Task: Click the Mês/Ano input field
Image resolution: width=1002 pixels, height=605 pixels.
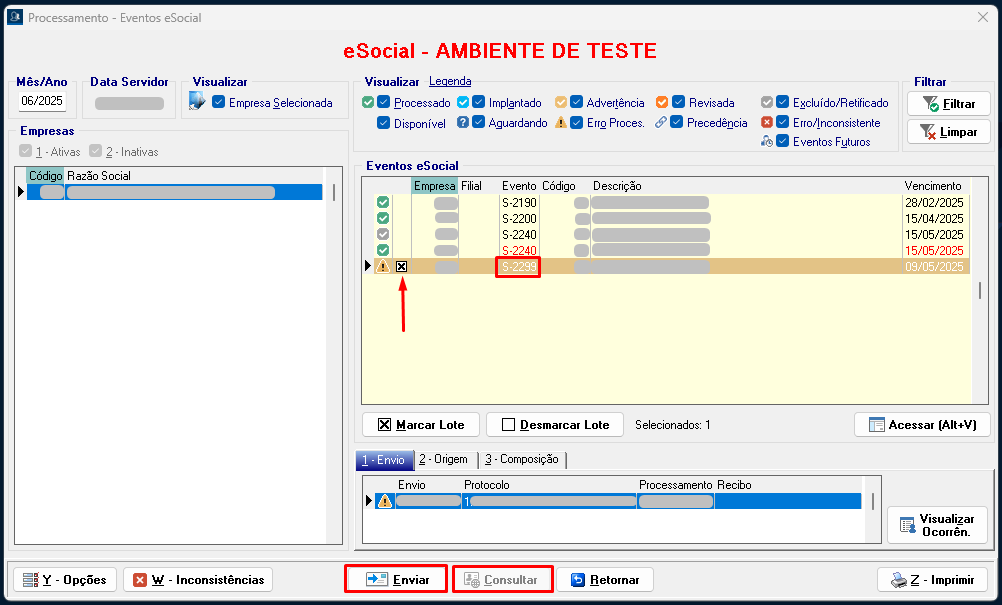Action: [41, 102]
